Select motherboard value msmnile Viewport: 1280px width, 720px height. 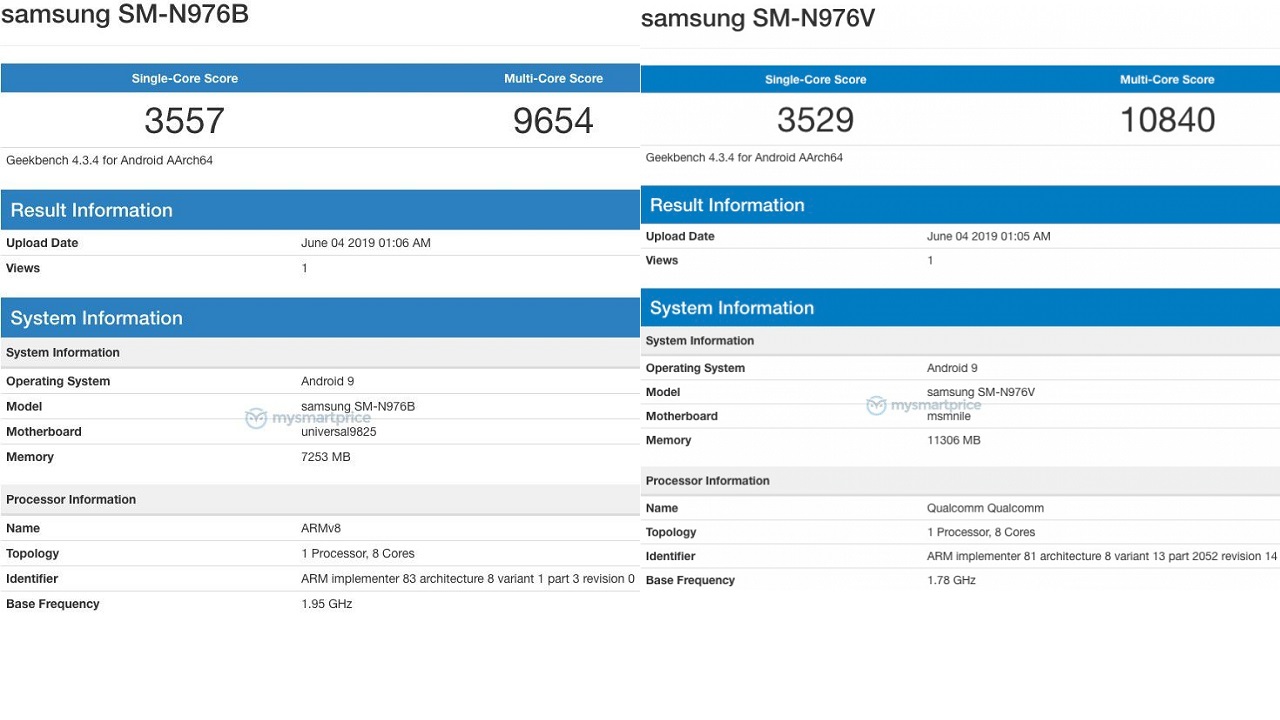949,417
